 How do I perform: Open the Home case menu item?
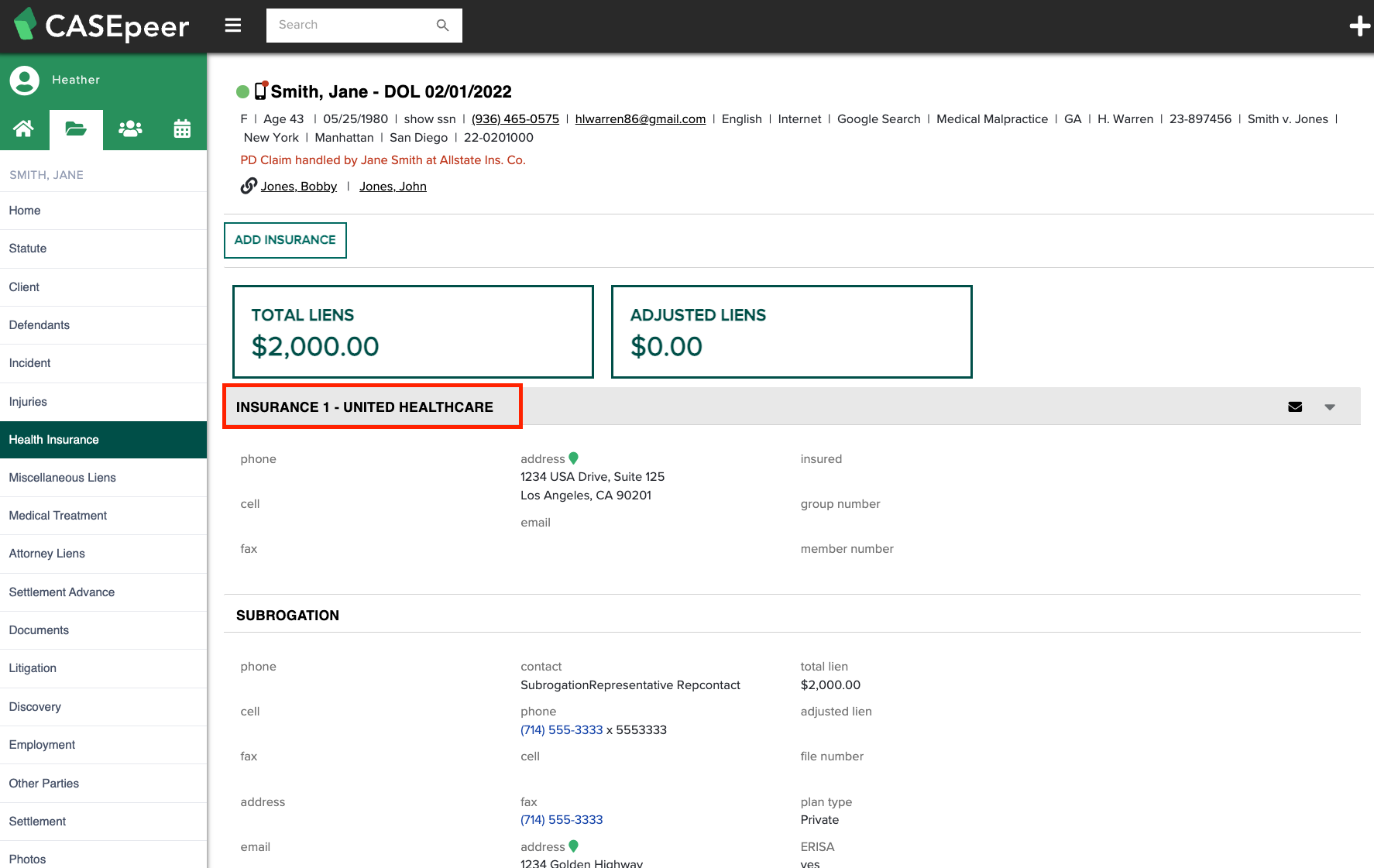[104, 211]
